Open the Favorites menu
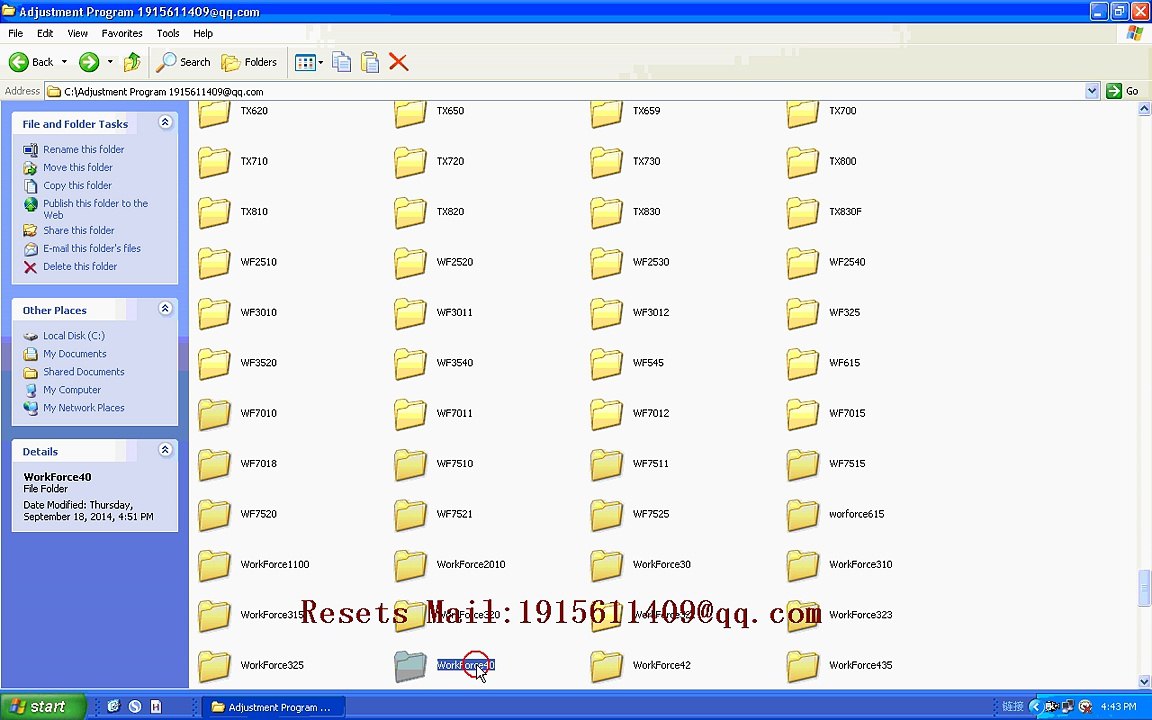 point(122,33)
